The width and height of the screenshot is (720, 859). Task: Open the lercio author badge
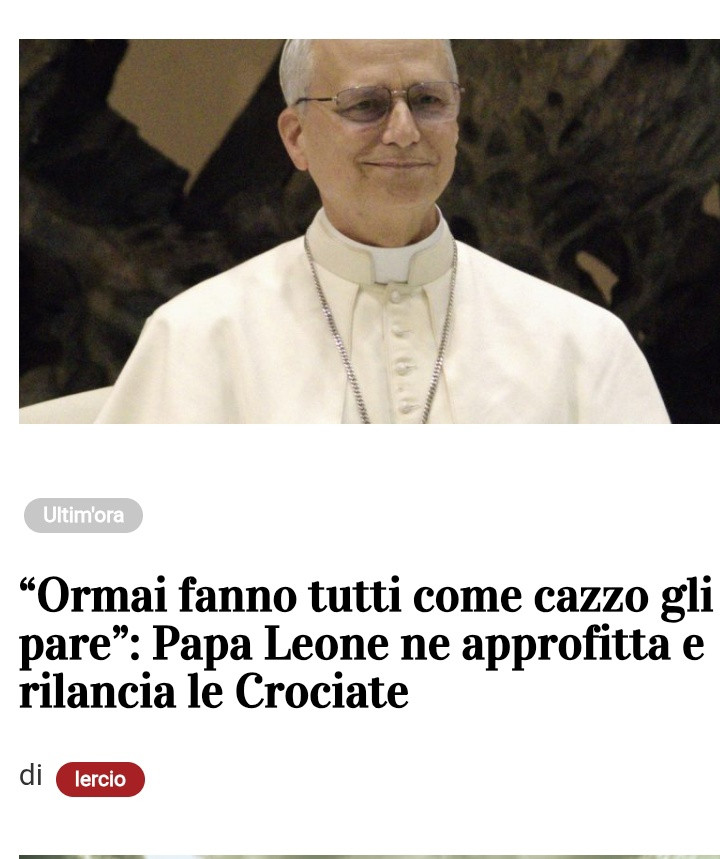pos(100,779)
